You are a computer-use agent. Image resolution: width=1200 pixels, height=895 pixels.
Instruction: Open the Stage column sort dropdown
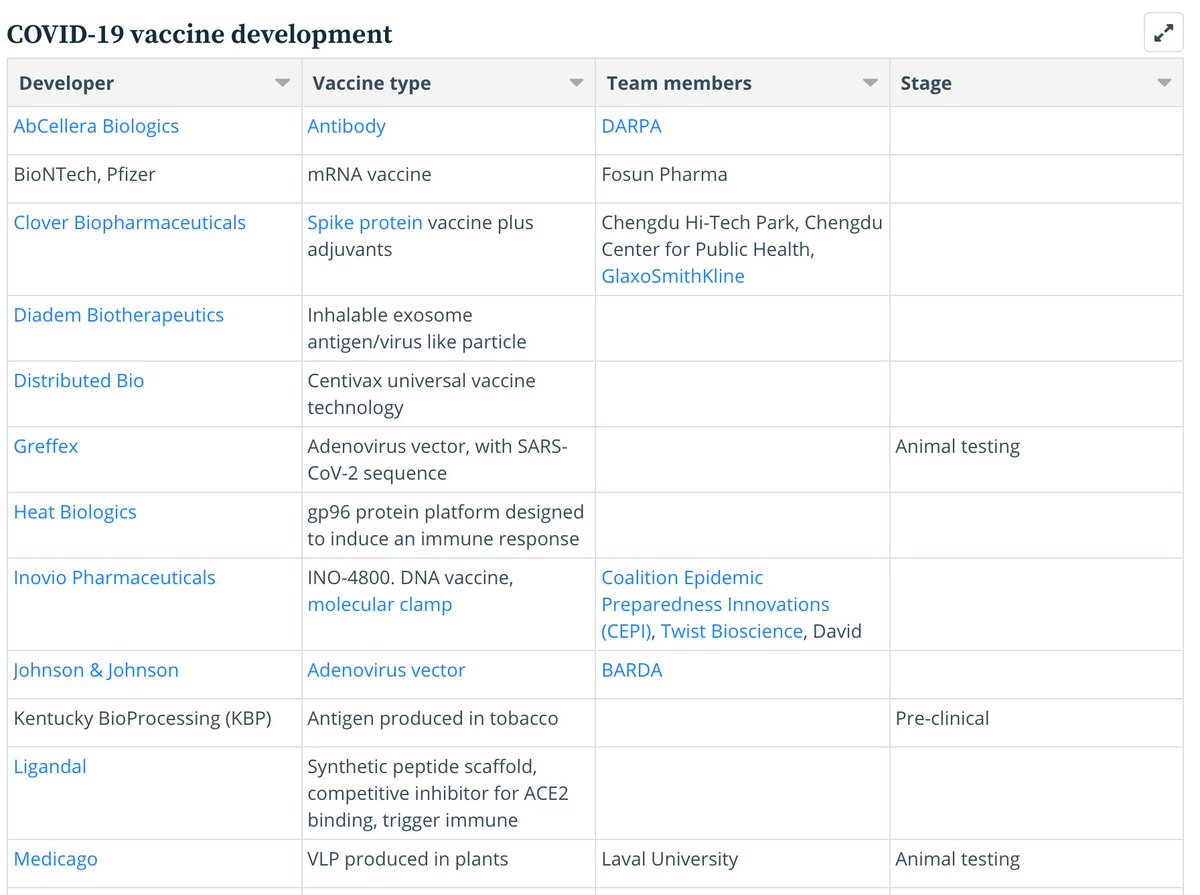[1164, 83]
